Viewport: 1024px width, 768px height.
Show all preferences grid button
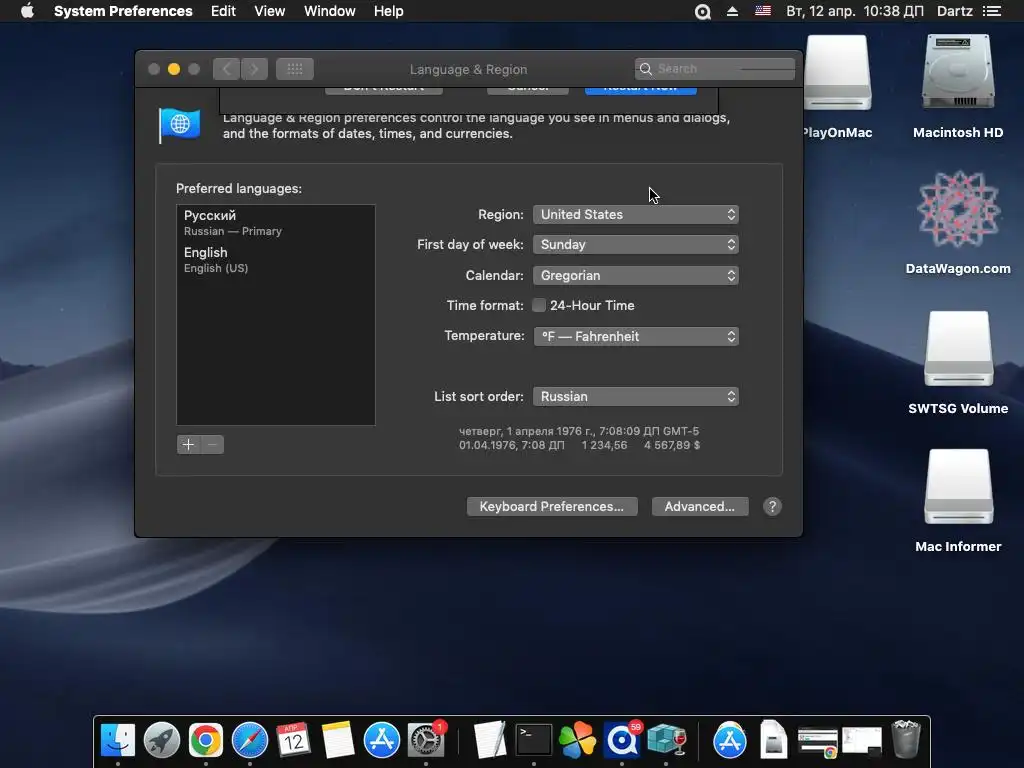295,69
